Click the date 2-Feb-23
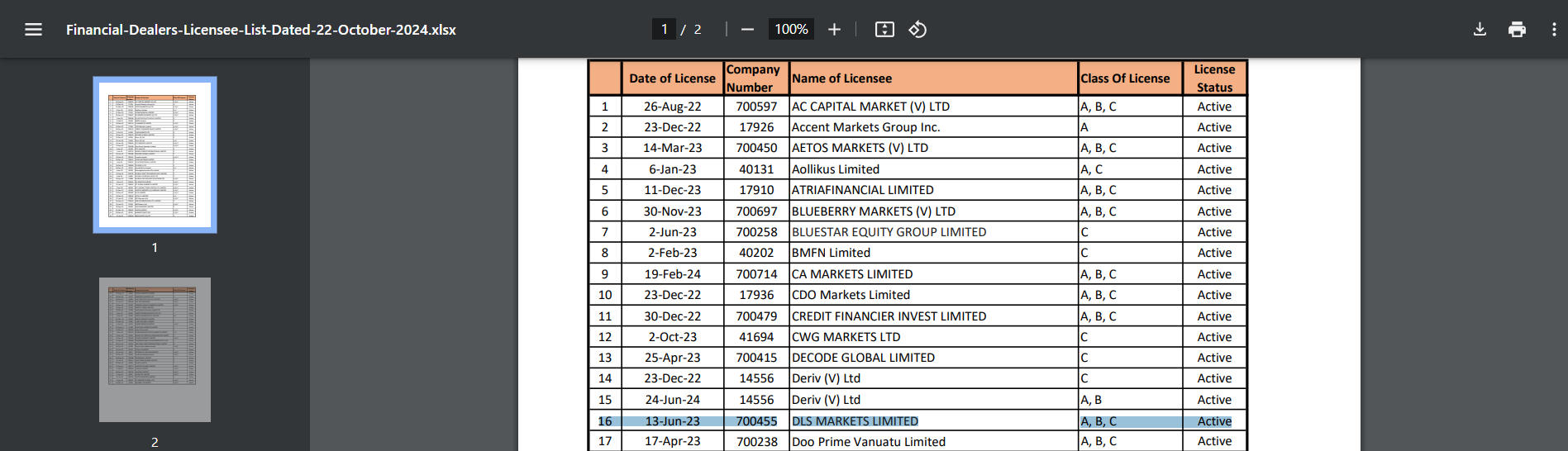The width and height of the screenshot is (1568, 451). (672, 253)
